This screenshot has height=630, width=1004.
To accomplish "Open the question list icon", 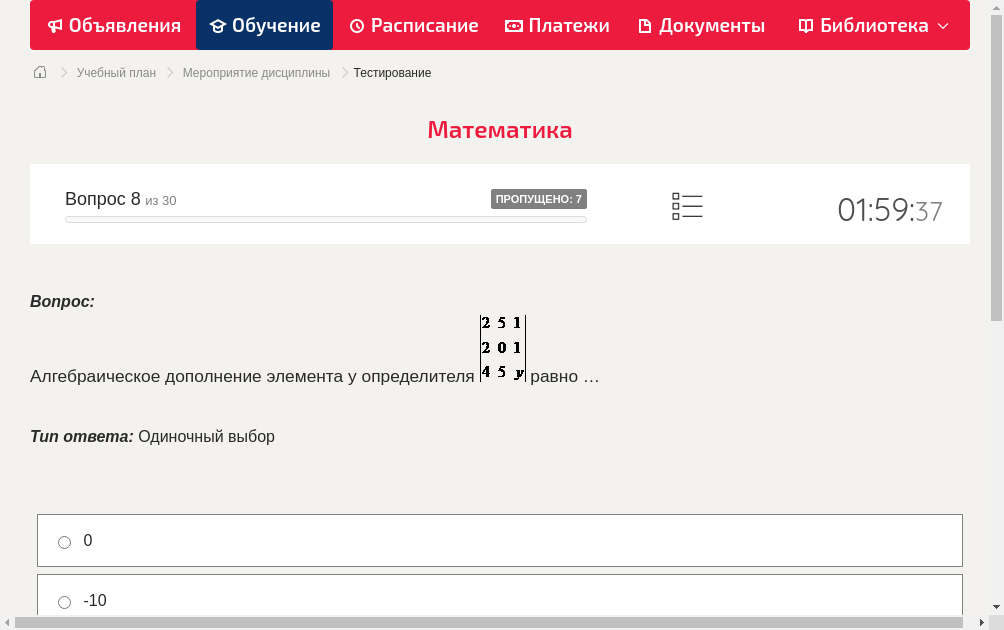I will [687, 206].
